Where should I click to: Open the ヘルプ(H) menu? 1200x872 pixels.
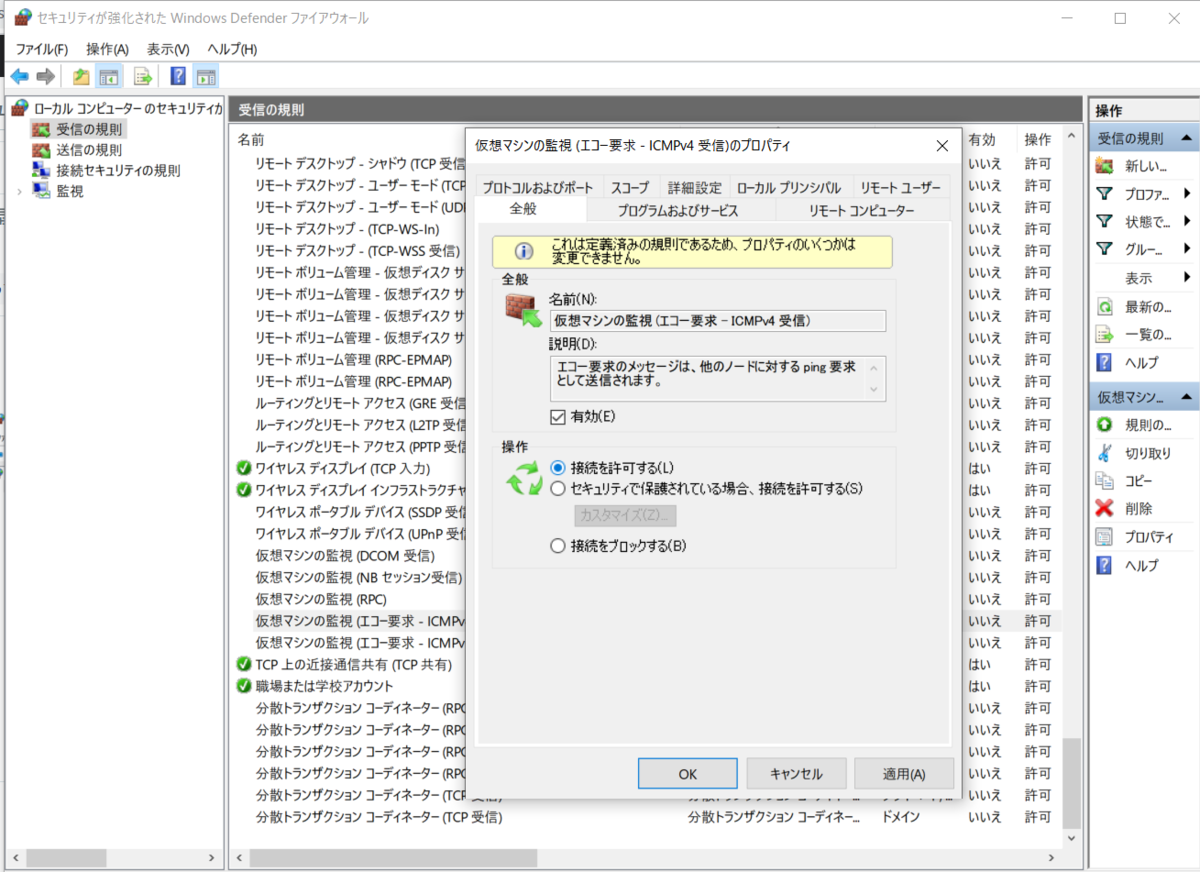pos(232,49)
